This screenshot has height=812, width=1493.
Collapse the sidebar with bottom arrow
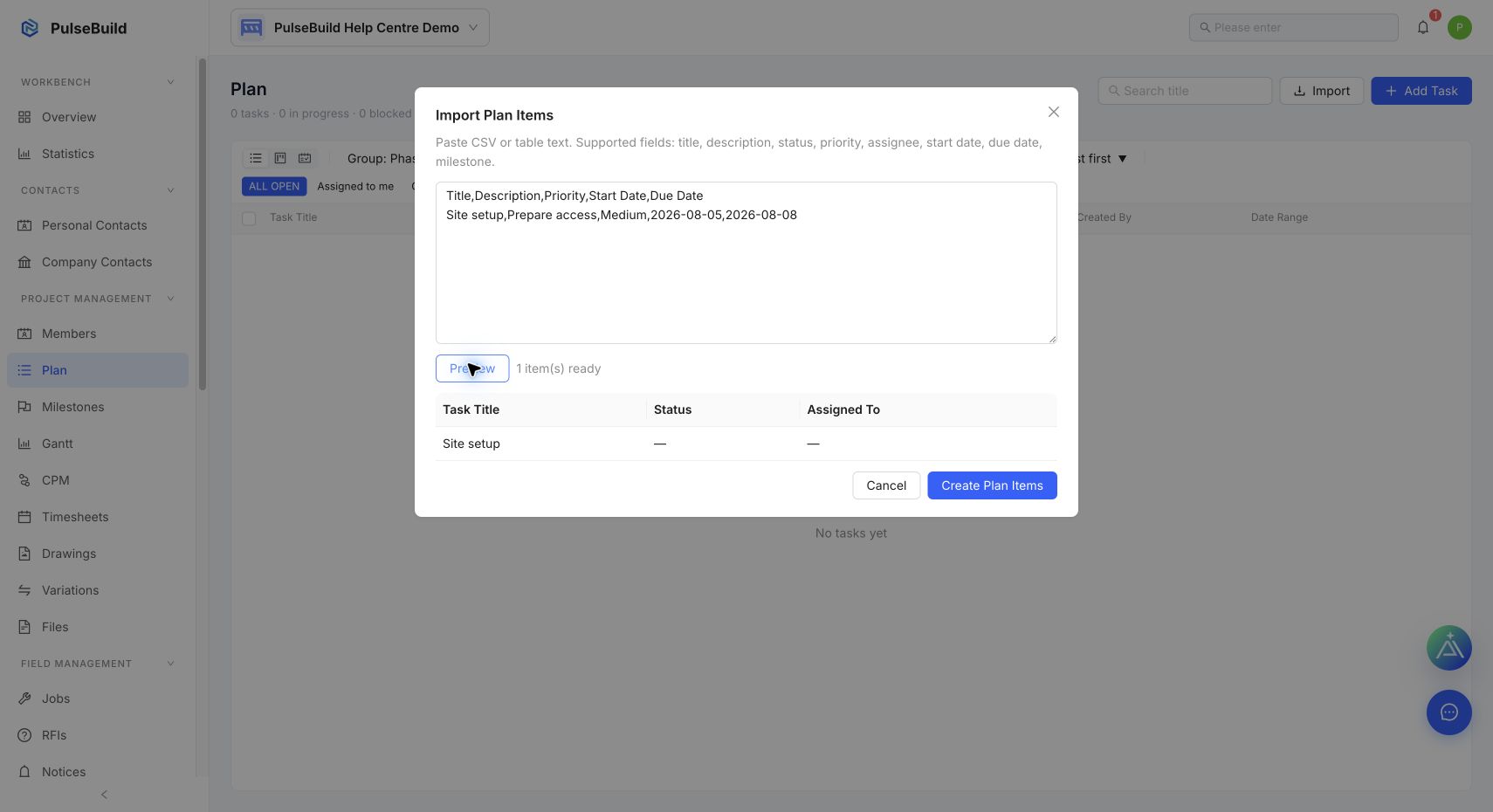click(x=104, y=795)
